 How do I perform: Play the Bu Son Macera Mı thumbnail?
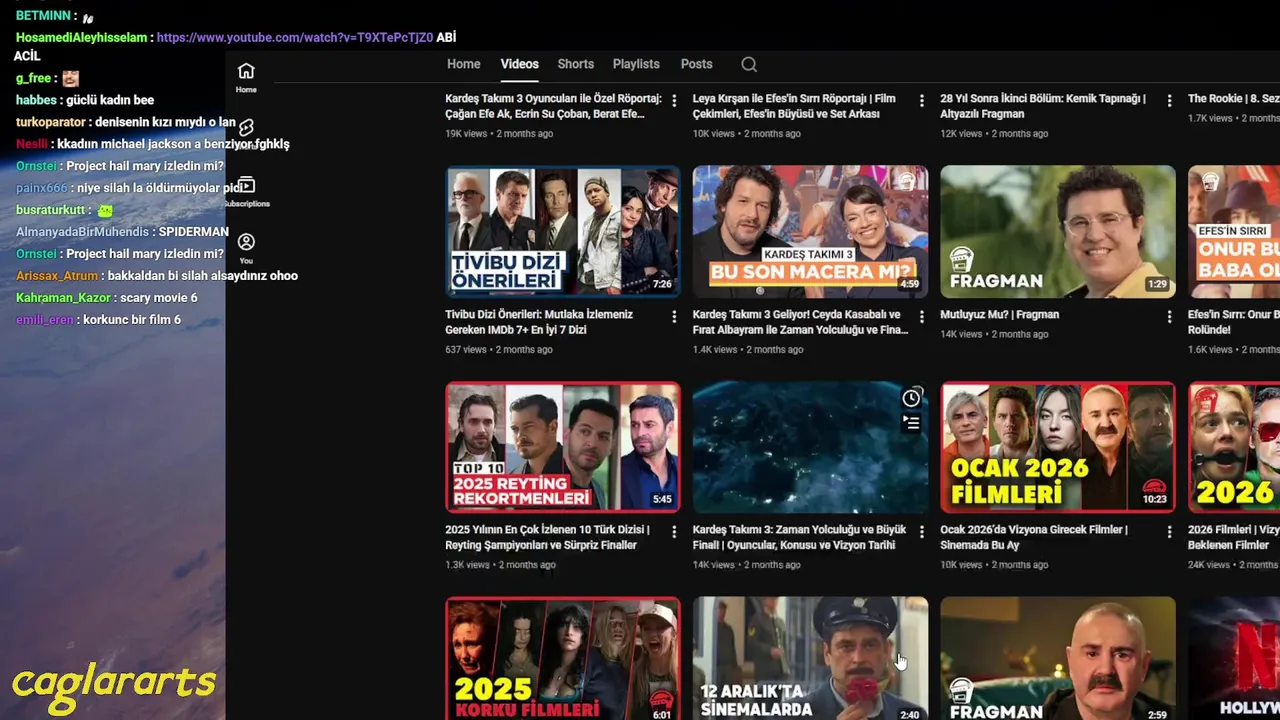(810, 232)
